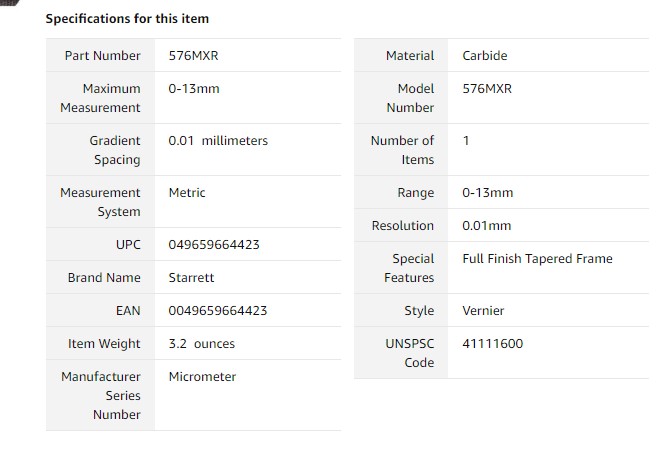Click the Resolution value 0.01mm

[486, 225]
